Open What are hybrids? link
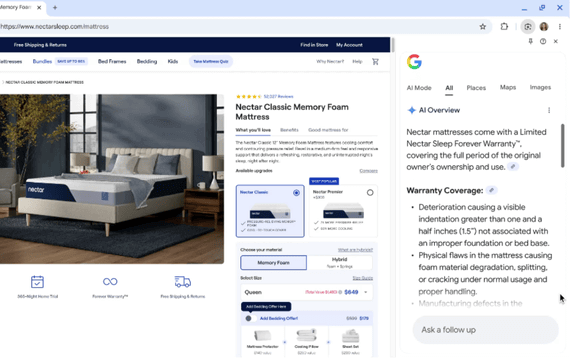Viewport: 570px width, 360px height. click(x=355, y=250)
